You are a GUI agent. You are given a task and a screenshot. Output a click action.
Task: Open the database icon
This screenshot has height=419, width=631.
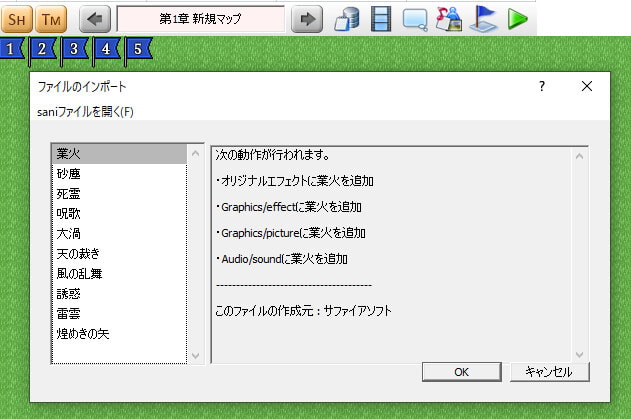[347, 19]
